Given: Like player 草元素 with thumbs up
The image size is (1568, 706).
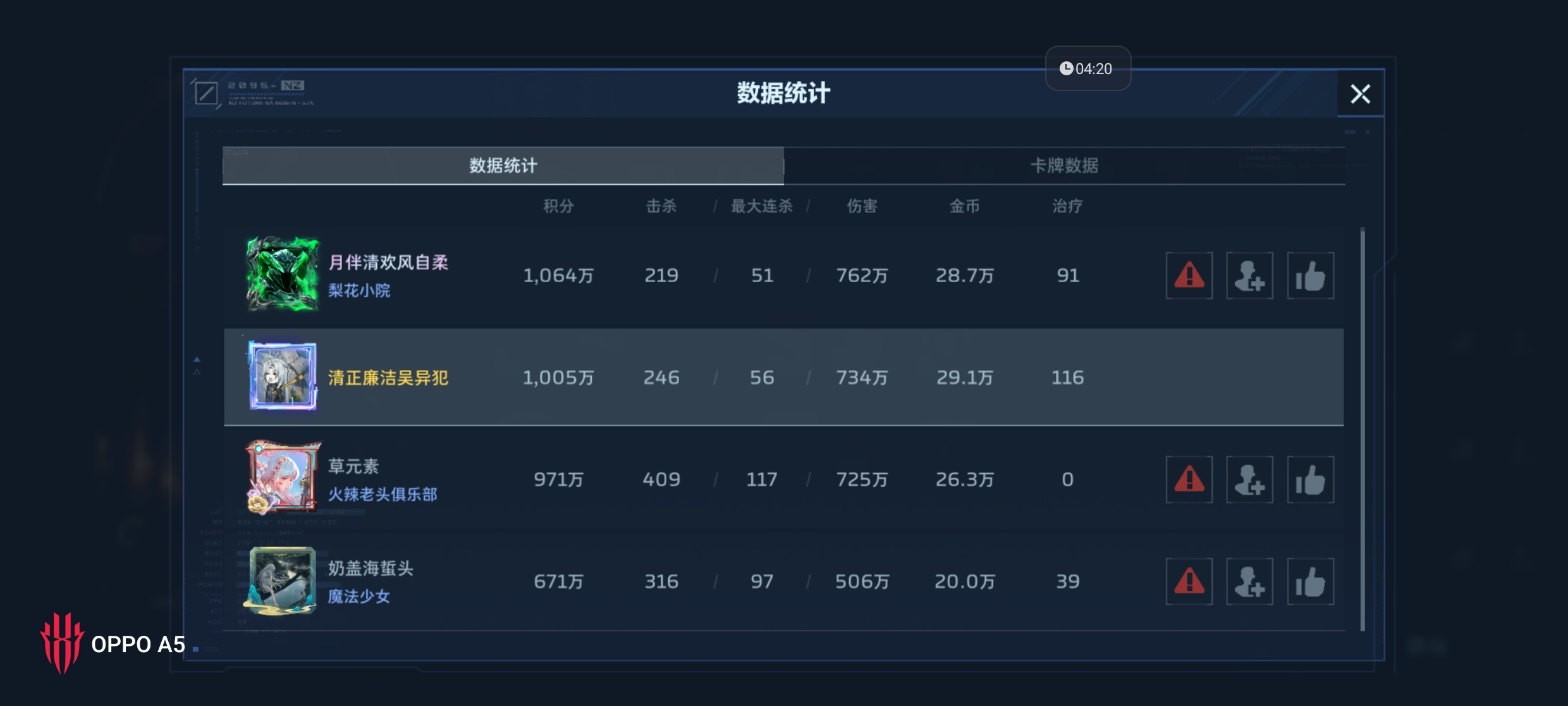Looking at the screenshot, I should (x=1311, y=480).
